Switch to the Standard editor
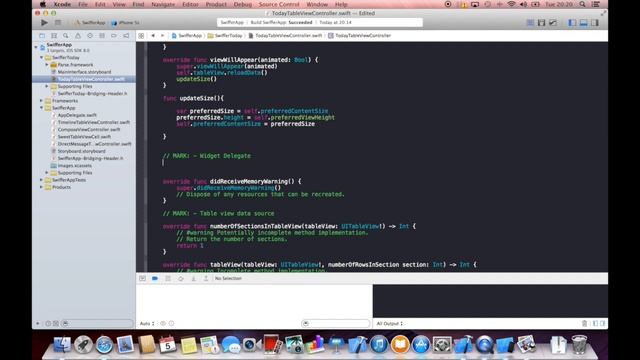640x360 pixels. click(x=530, y=23)
